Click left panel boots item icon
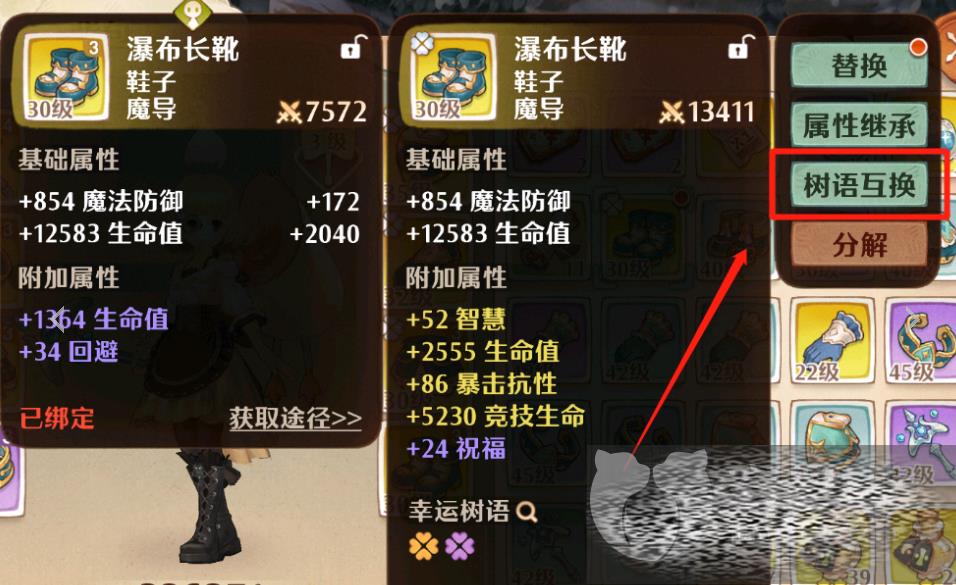The image size is (956, 585). coord(65,77)
